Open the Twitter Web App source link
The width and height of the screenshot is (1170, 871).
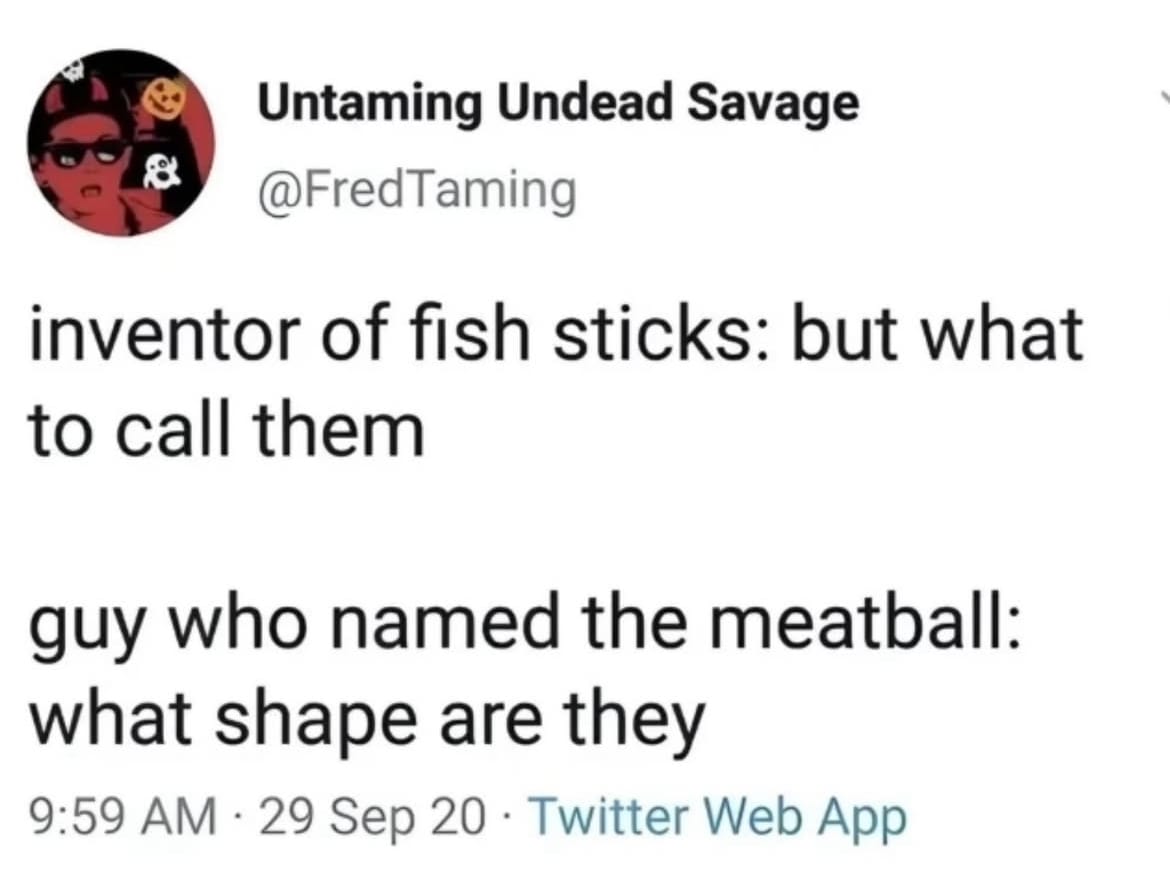point(716,816)
